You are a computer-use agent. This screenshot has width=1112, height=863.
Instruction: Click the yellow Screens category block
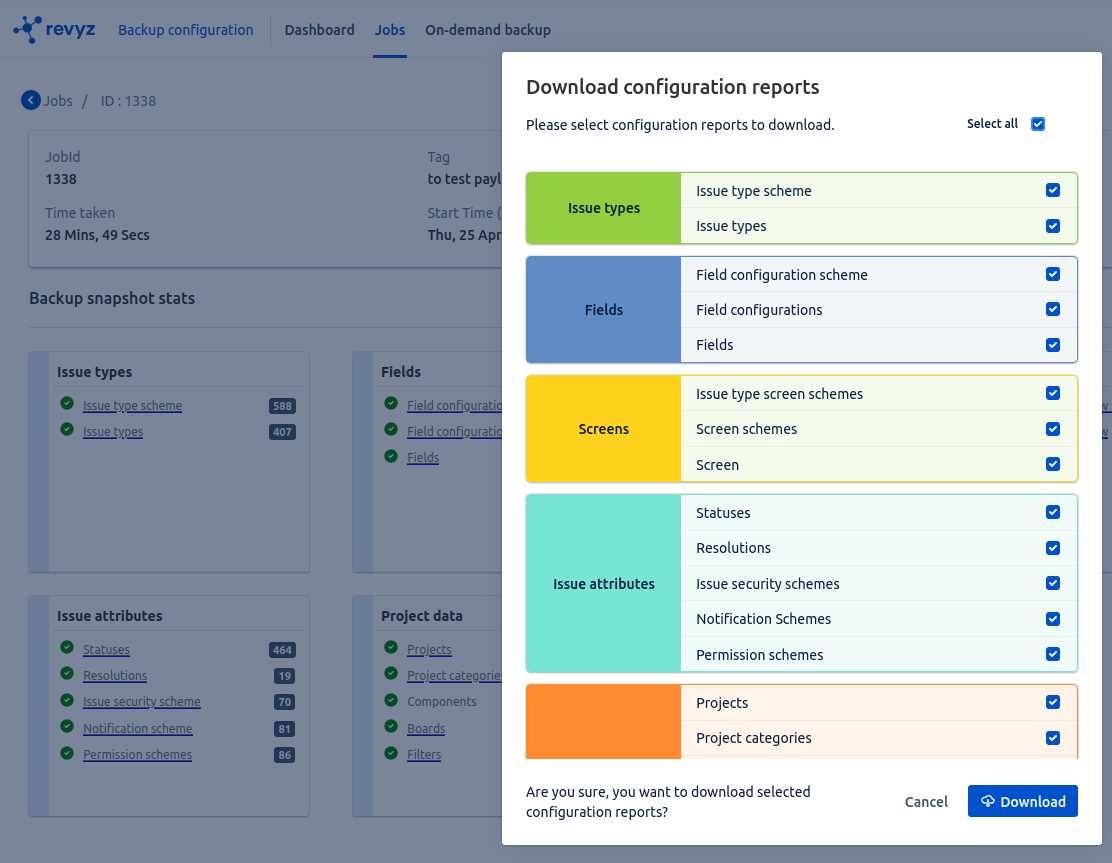[603, 429]
